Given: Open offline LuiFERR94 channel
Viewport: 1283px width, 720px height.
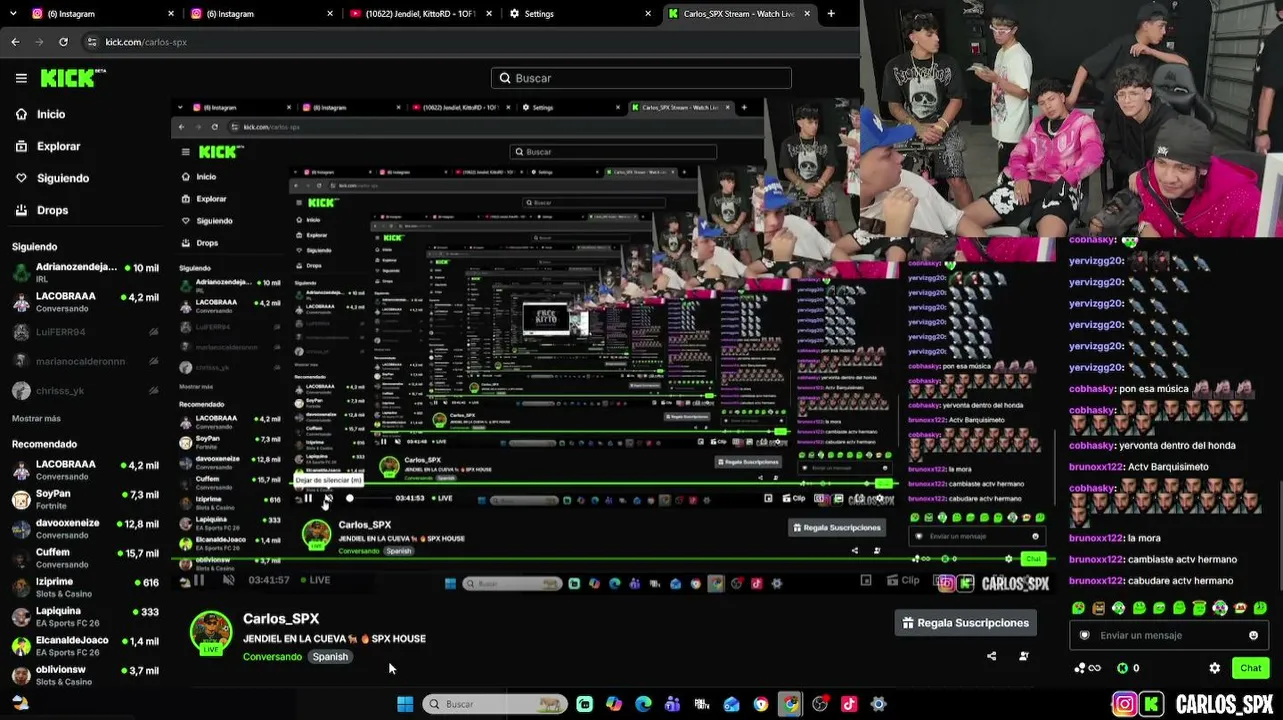Looking at the screenshot, I should (85, 332).
